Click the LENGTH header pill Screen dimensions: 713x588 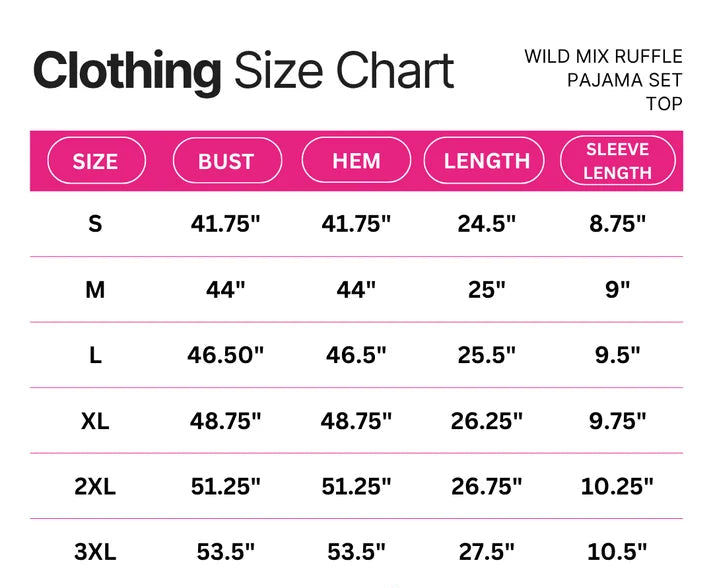click(x=484, y=161)
